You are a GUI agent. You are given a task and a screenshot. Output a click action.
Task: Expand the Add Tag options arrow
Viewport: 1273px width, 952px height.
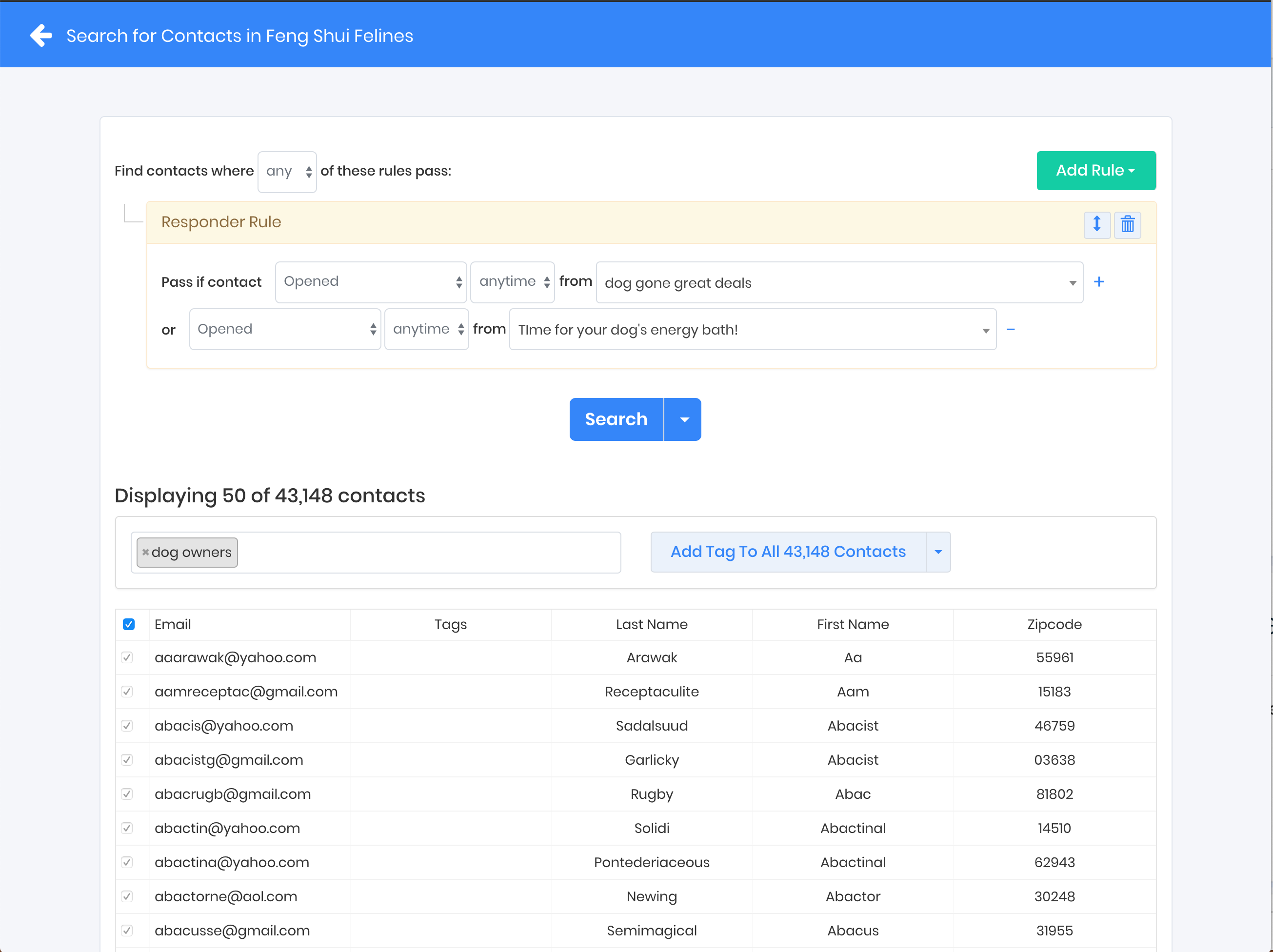938,552
